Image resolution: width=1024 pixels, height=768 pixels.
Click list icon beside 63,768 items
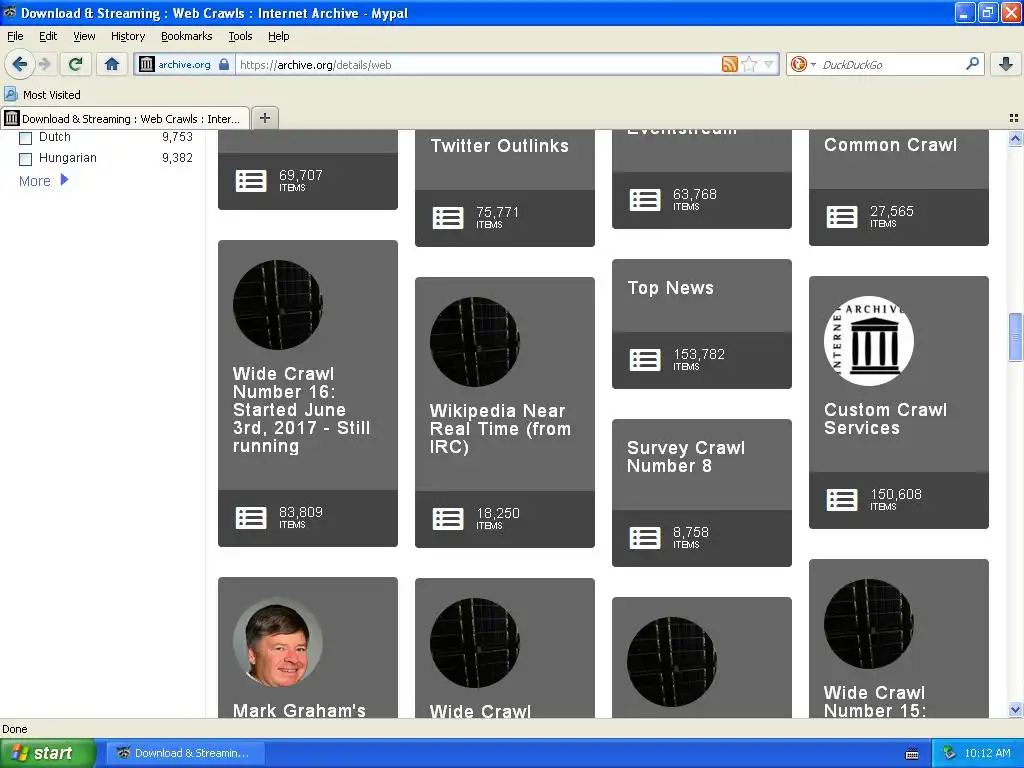click(645, 200)
